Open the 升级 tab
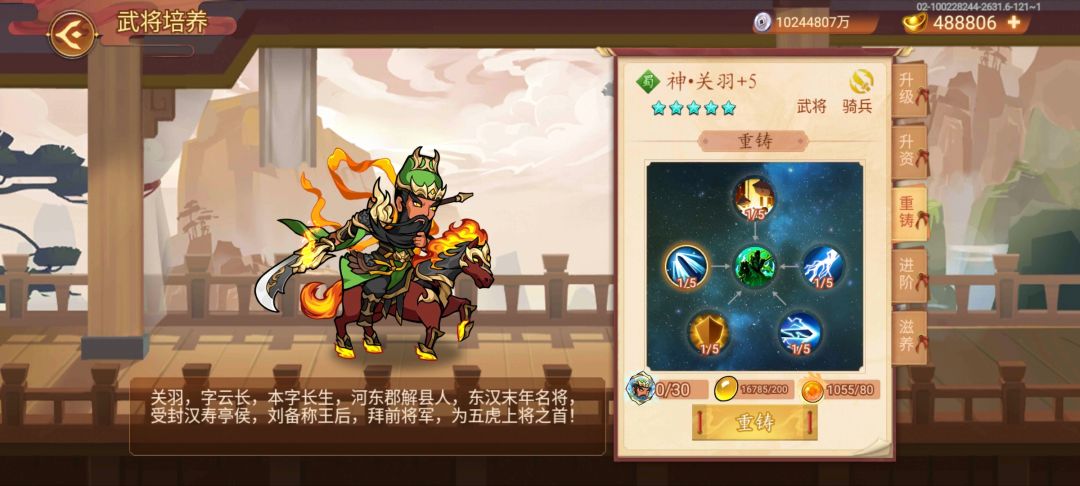Screen dimensions: 1080x486 pyautogui.click(x=909, y=89)
